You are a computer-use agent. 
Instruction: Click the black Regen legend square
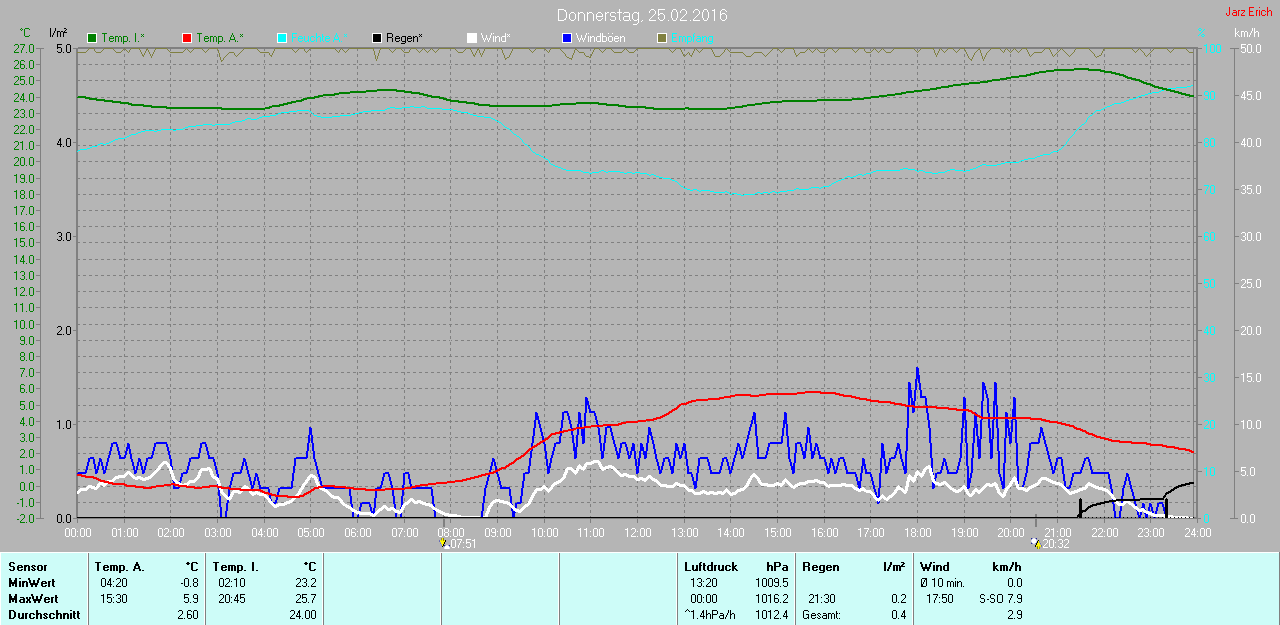377,38
